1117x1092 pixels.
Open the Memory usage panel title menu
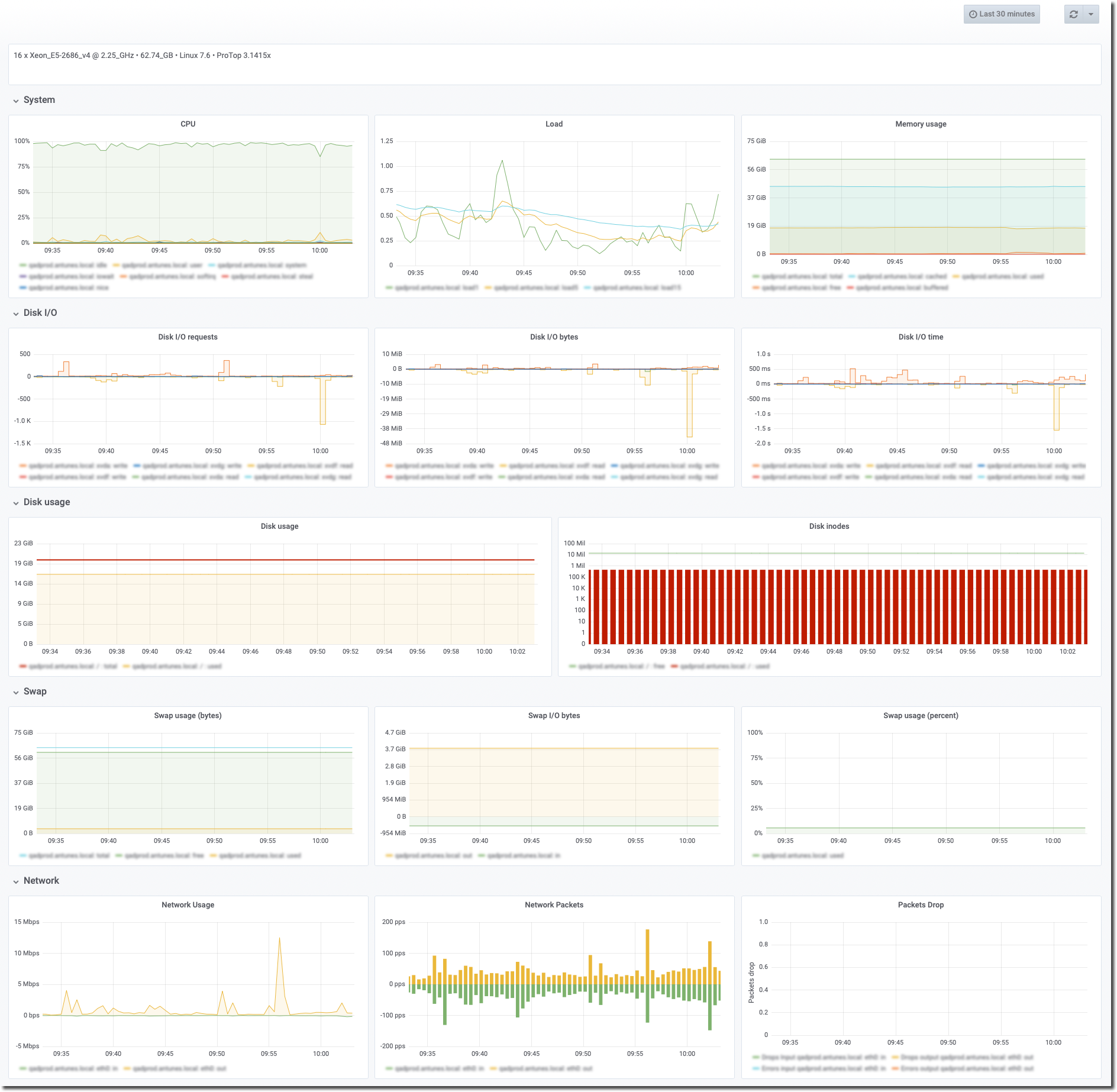tap(920, 124)
